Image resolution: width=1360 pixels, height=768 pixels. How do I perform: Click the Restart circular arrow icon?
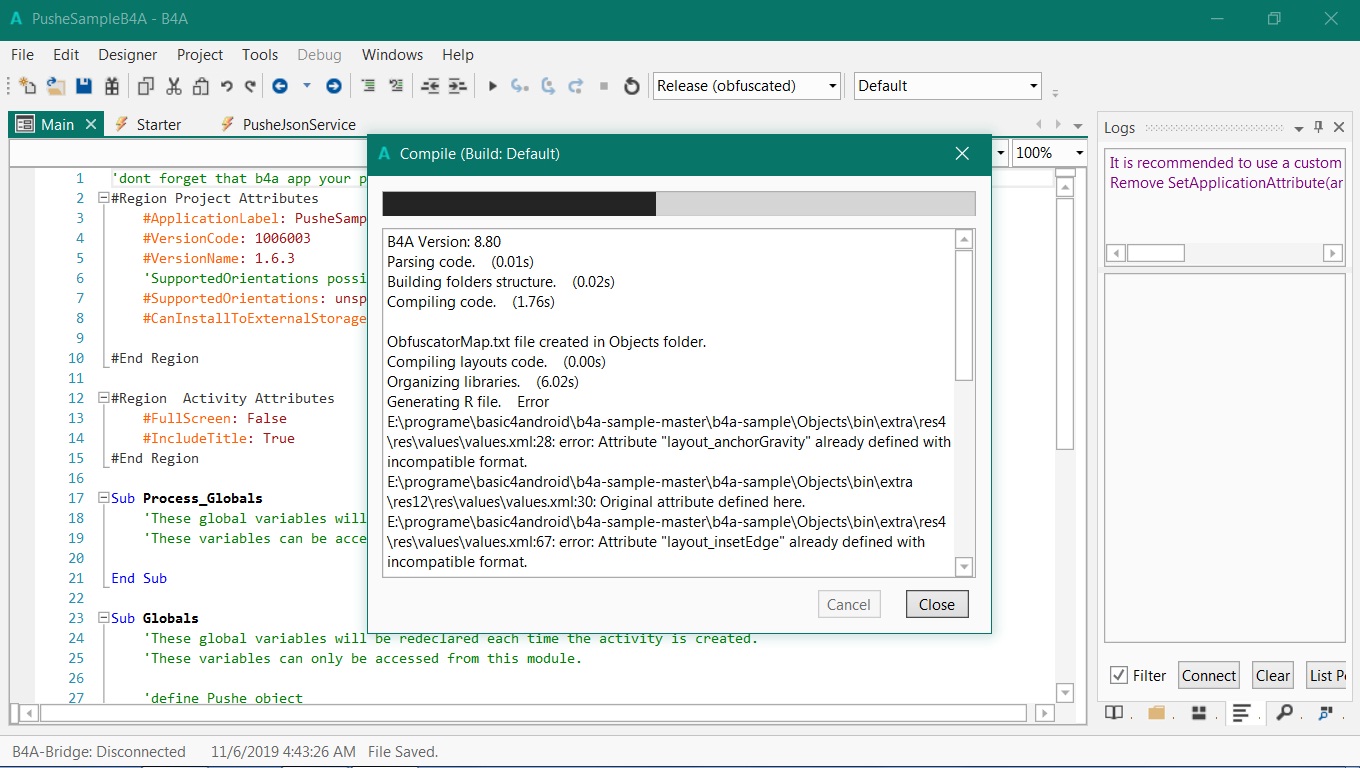(x=631, y=86)
